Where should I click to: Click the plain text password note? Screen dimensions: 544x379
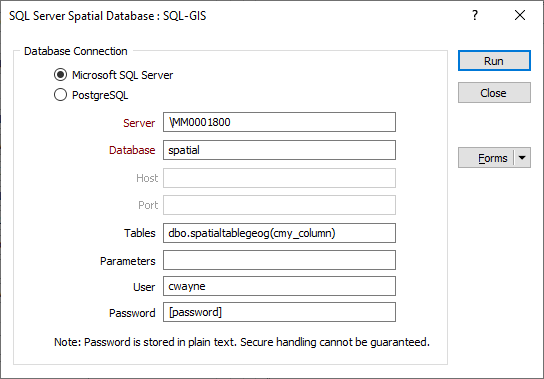click(x=242, y=342)
